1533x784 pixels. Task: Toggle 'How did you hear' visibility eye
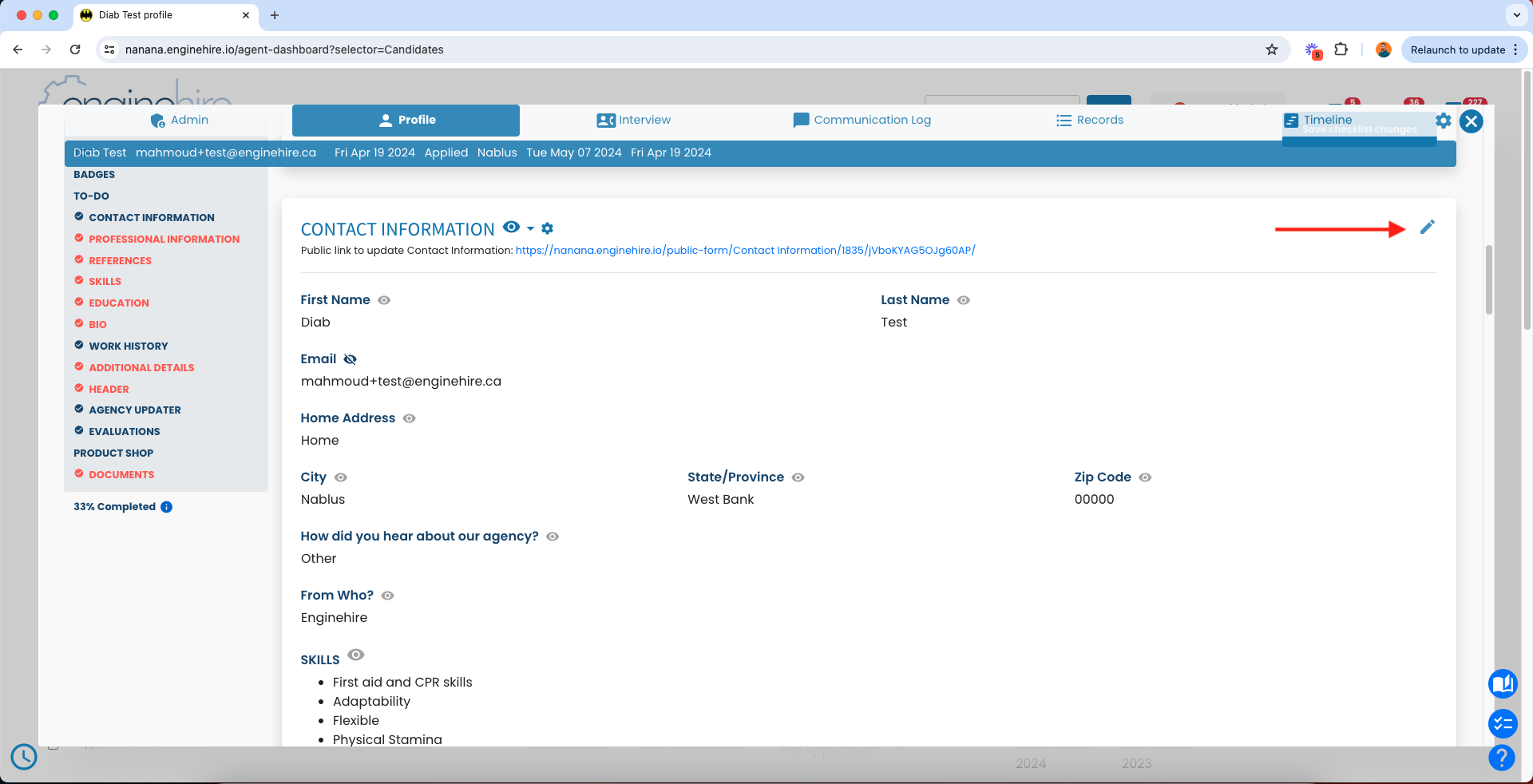[553, 537]
